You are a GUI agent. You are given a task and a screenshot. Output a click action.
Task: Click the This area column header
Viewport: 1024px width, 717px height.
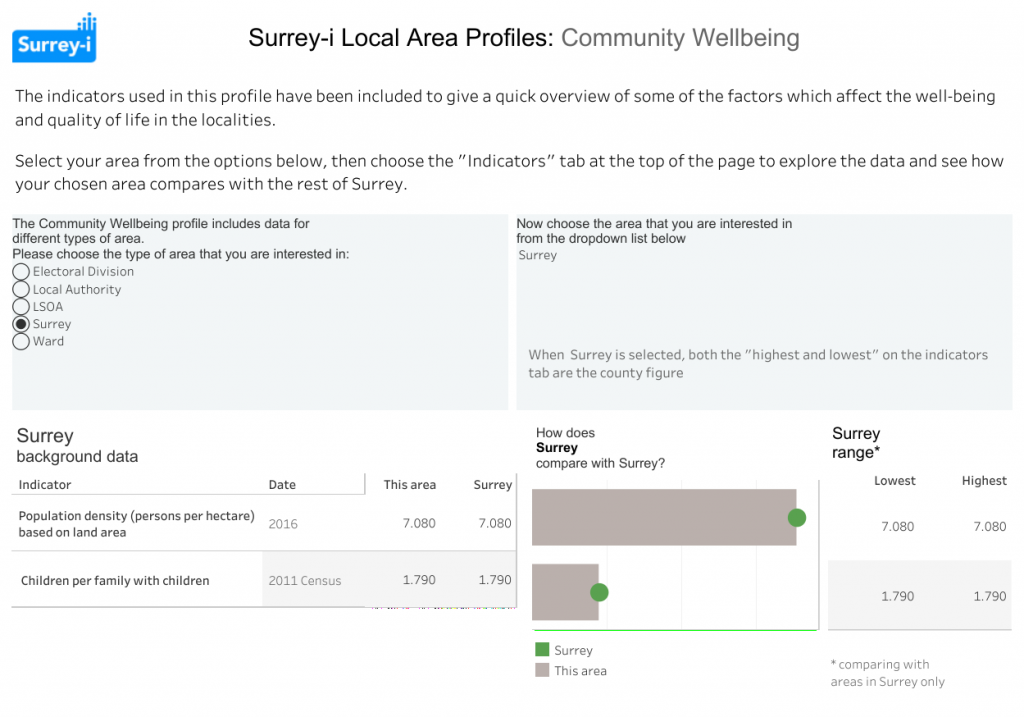coord(409,485)
